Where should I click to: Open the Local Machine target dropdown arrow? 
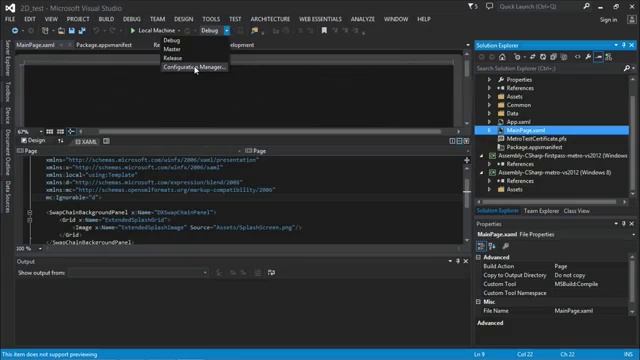click(179, 31)
